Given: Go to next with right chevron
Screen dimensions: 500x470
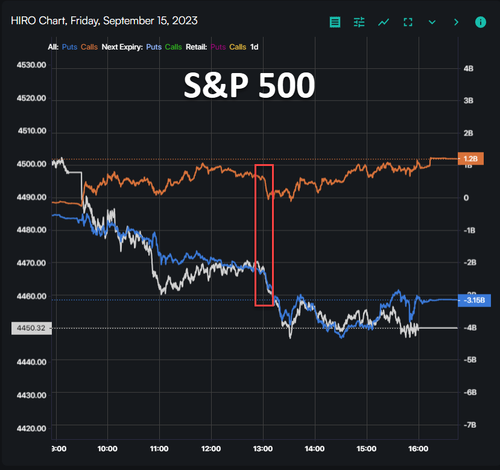Looking at the screenshot, I should pyautogui.click(x=456, y=22).
